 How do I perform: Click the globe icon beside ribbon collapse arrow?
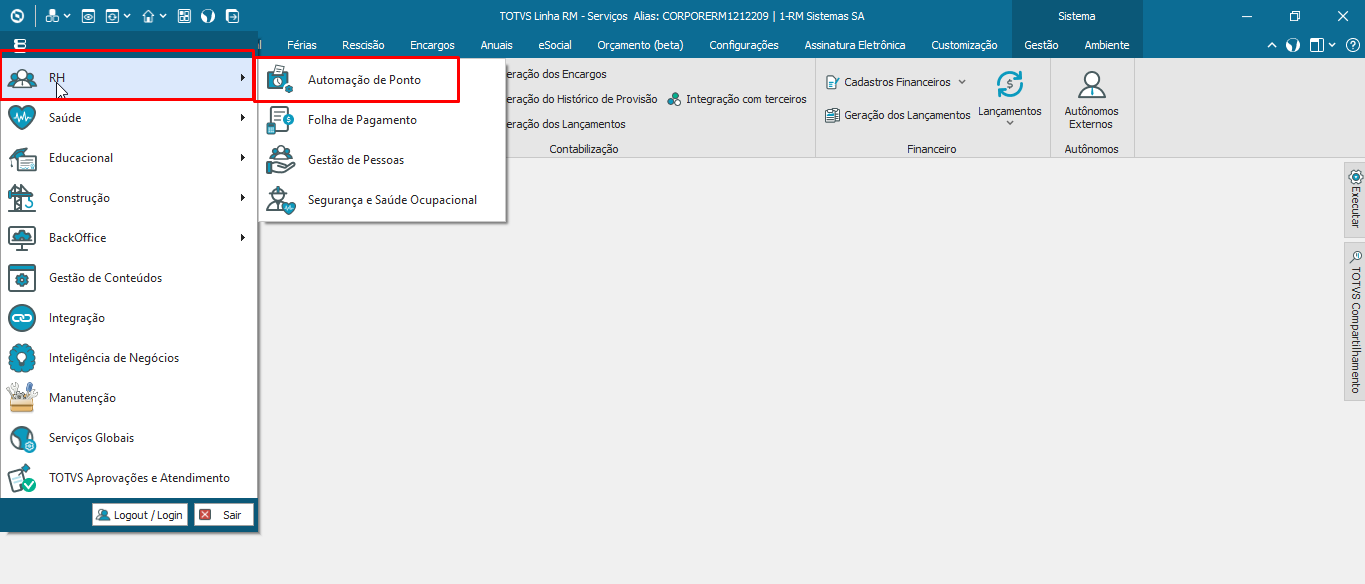click(x=1292, y=45)
